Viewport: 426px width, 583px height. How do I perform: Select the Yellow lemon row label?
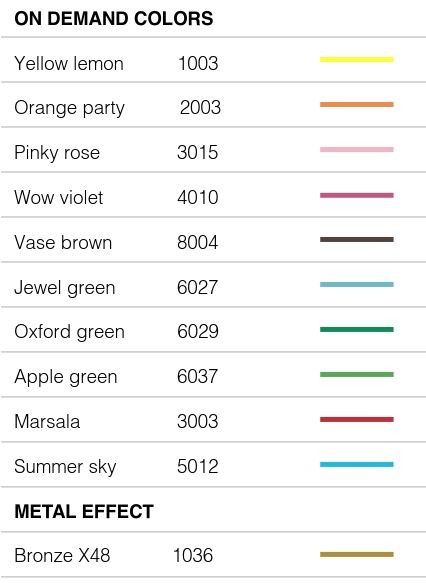coord(69,63)
